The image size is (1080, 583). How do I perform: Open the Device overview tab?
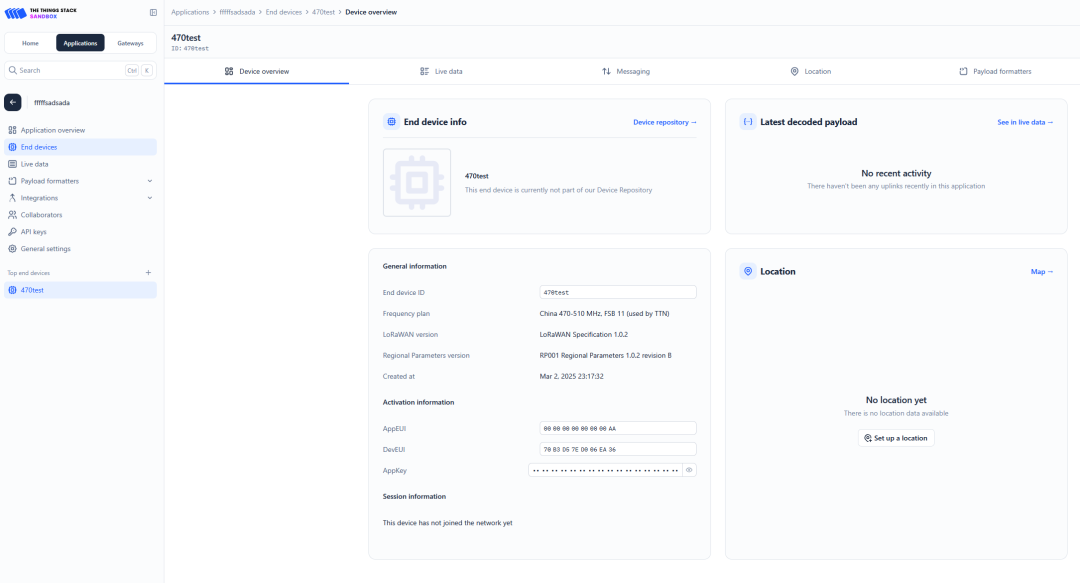click(256, 71)
